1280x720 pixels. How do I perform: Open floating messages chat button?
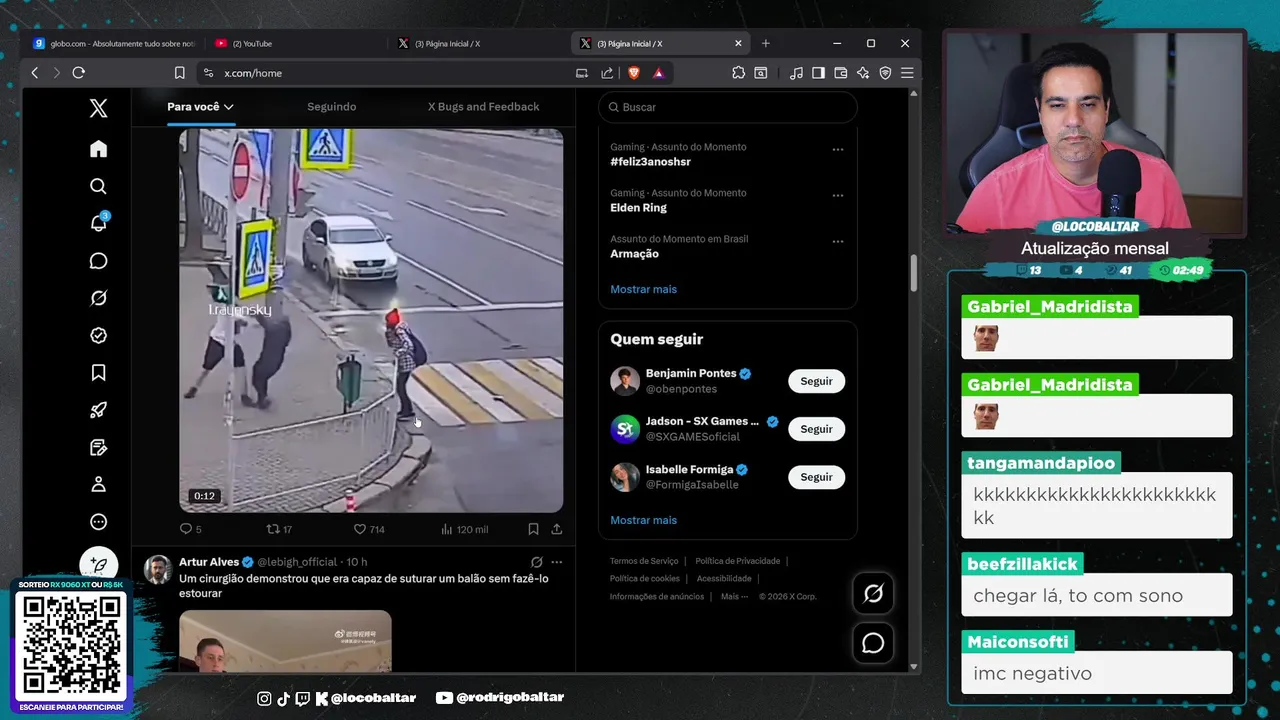point(873,643)
